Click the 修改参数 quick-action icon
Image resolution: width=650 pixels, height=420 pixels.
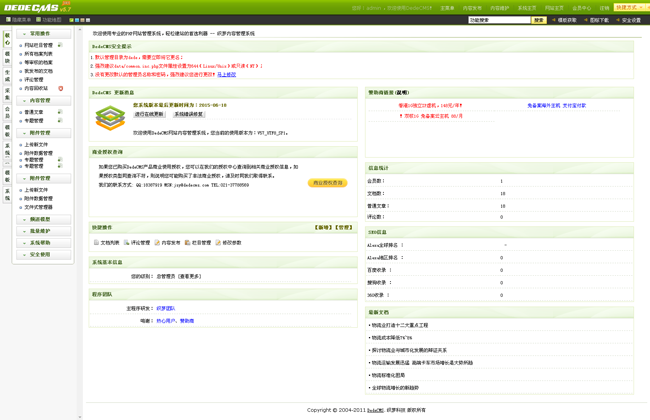pos(218,243)
